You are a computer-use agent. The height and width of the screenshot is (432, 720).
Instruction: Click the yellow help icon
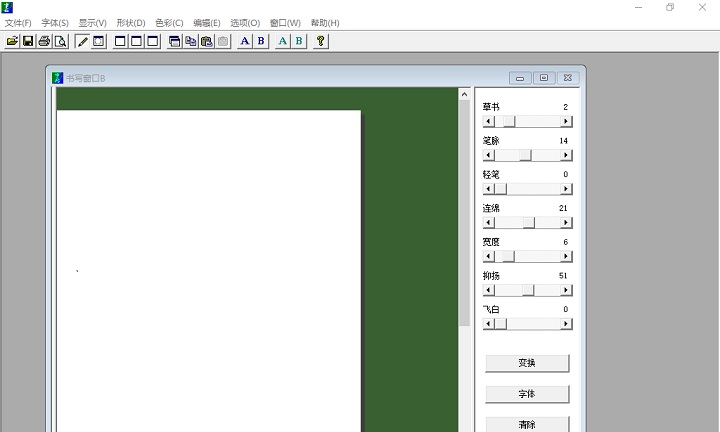coord(321,41)
